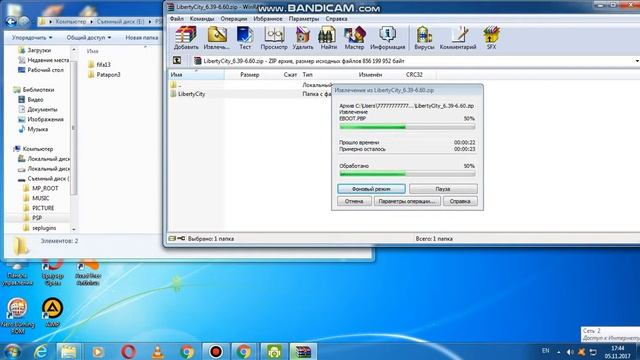Open the Операции menu
Image resolution: width=640 pixels, height=360 pixels.
coord(233,19)
